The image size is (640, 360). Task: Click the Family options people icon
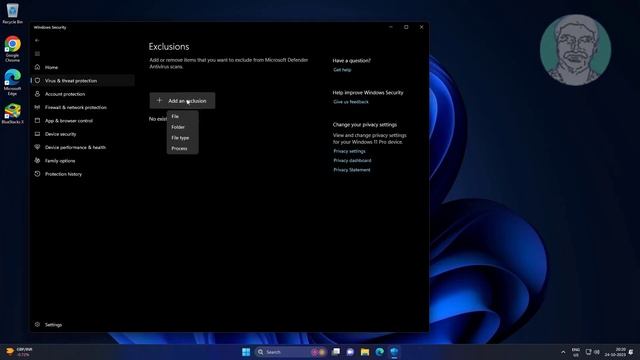click(x=37, y=160)
